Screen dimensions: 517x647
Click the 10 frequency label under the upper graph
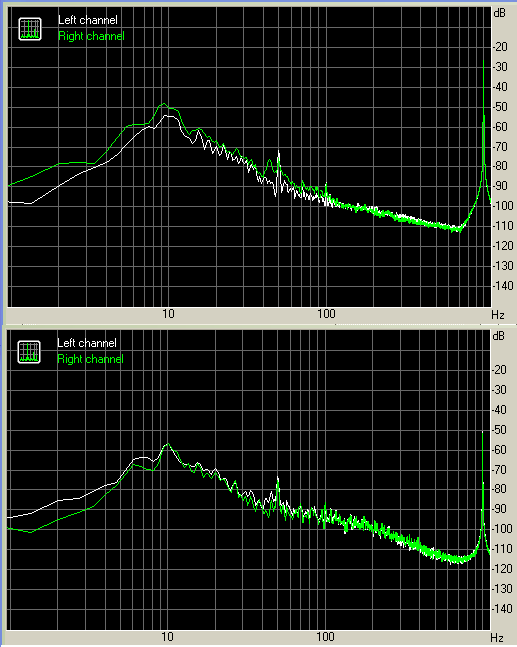click(168, 314)
